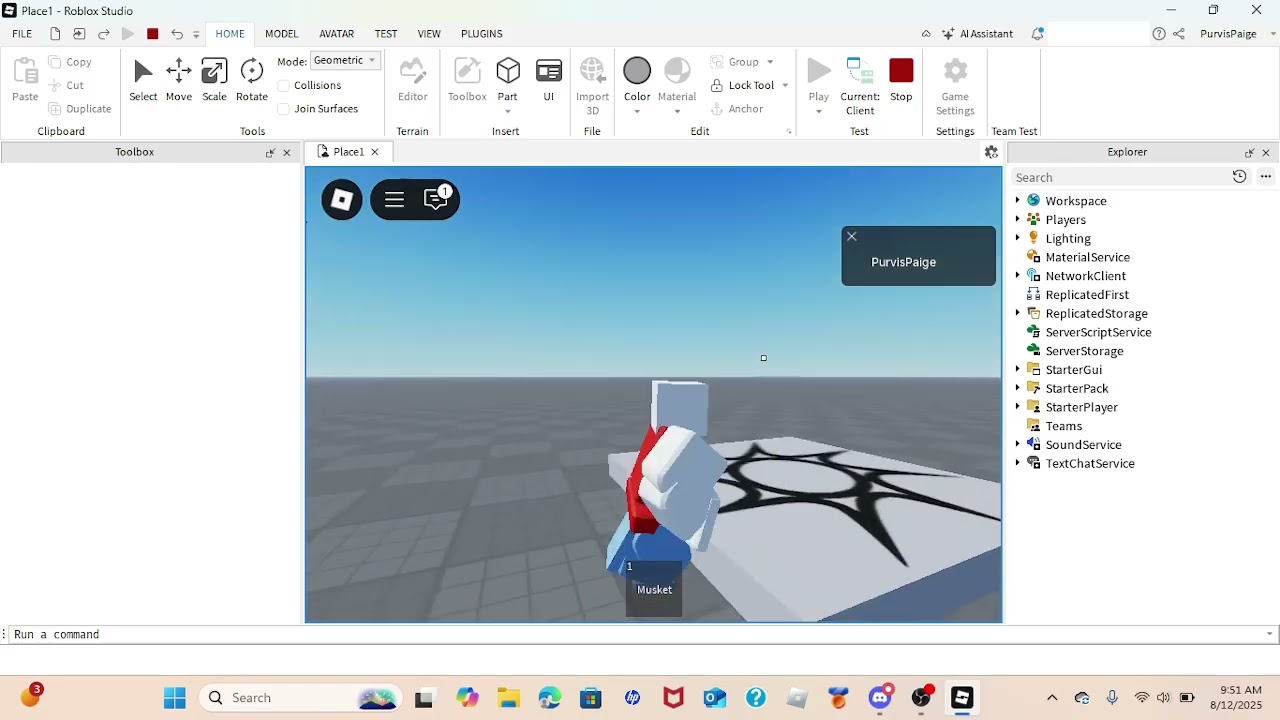The width and height of the screenshot is (1280, 720).
Task: Switch to the PLUGINS tab
Action: pyautogui.click(x=481, y=34)
